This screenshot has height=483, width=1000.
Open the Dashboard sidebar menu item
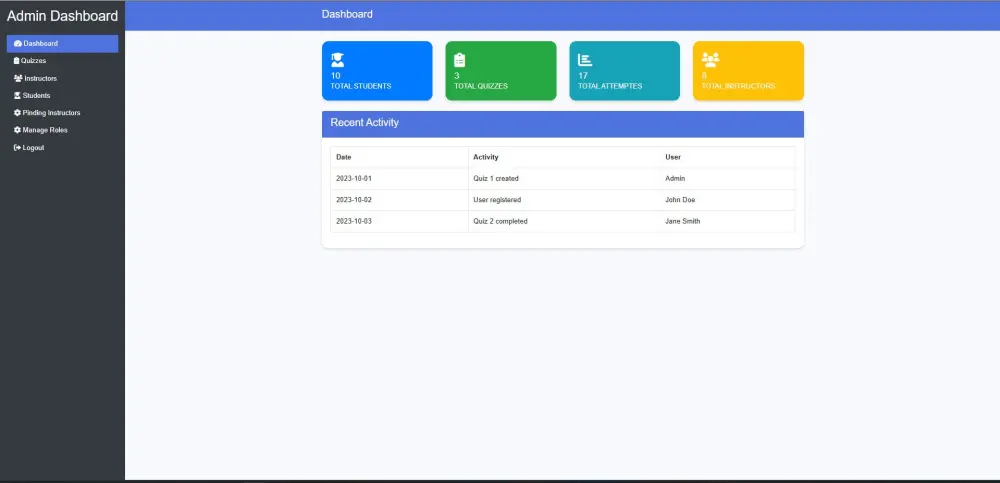tap(62, 44)
